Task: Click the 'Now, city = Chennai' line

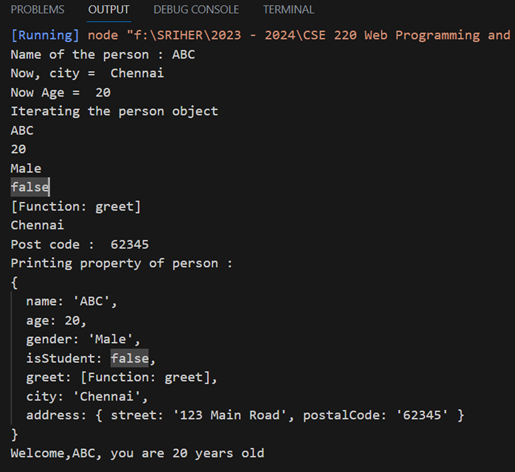Action: pos(87,73)
